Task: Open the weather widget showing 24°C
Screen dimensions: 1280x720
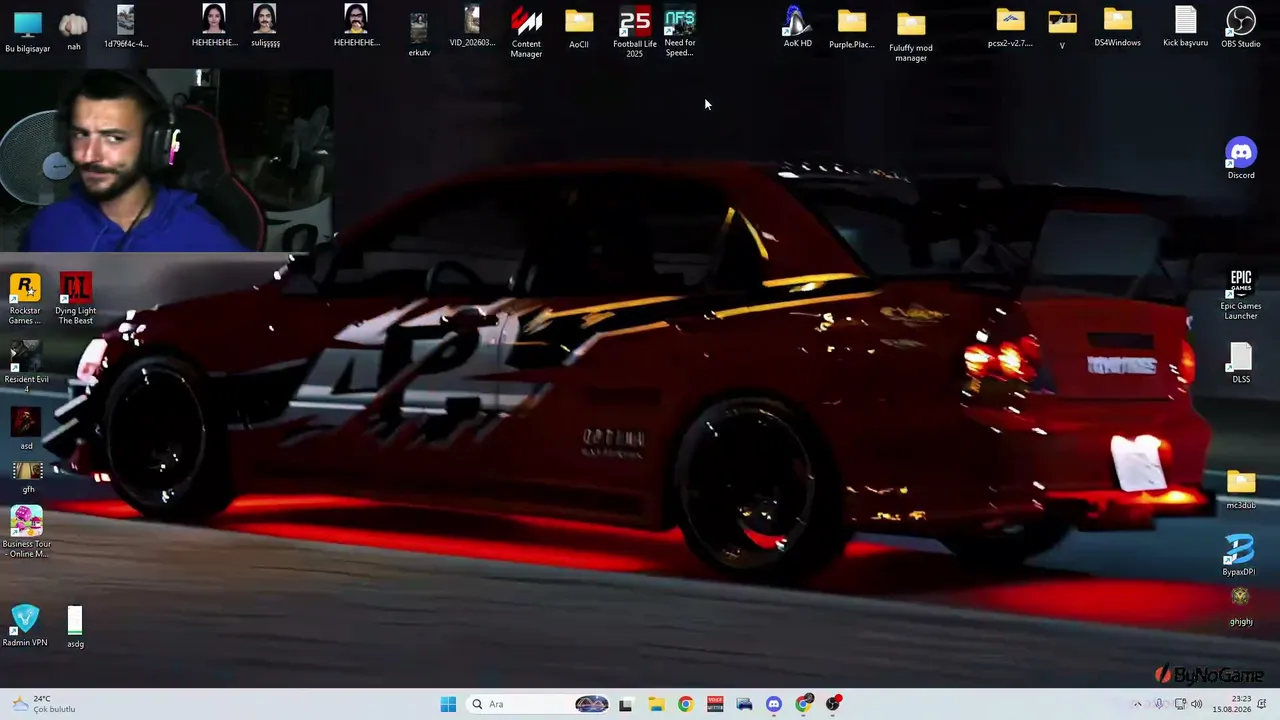Action: click(43, 704)
